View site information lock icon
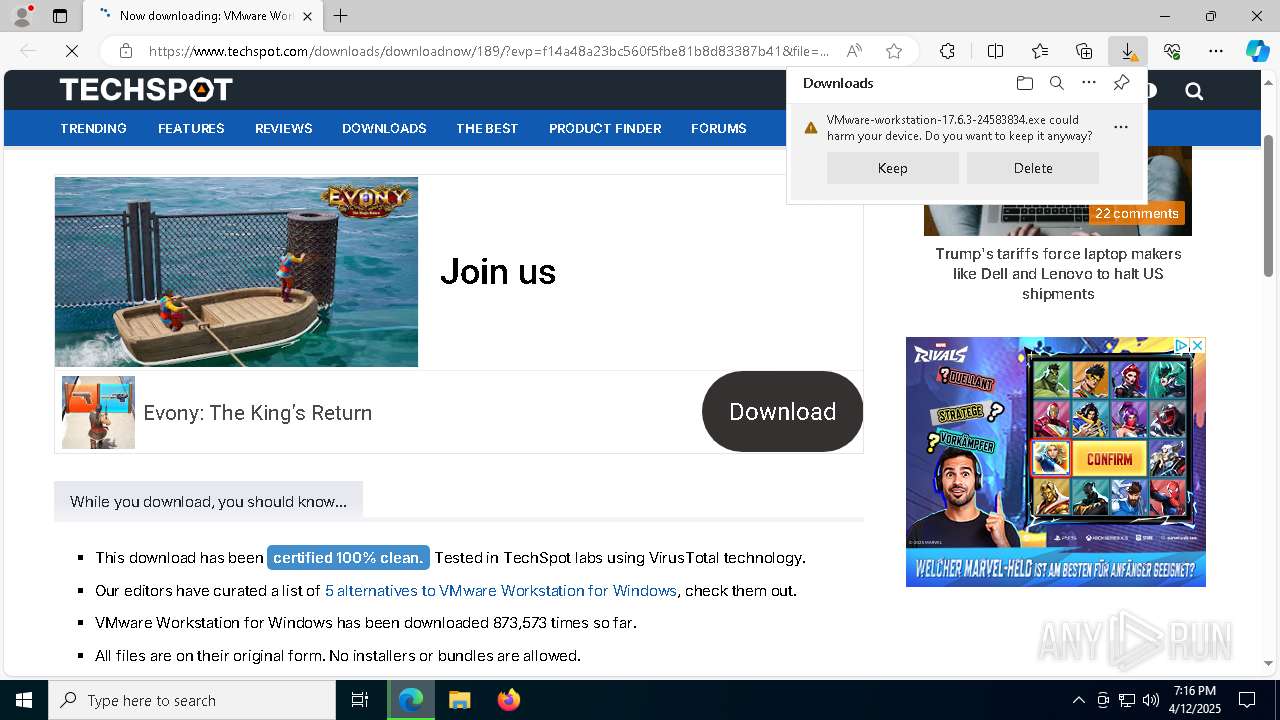 pyautogui.click(x=125, y=51)
